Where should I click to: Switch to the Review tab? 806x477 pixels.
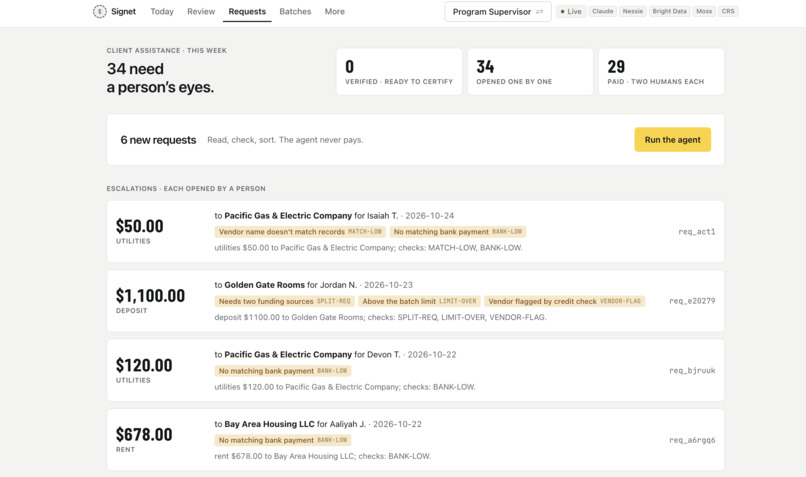point(201,11)
